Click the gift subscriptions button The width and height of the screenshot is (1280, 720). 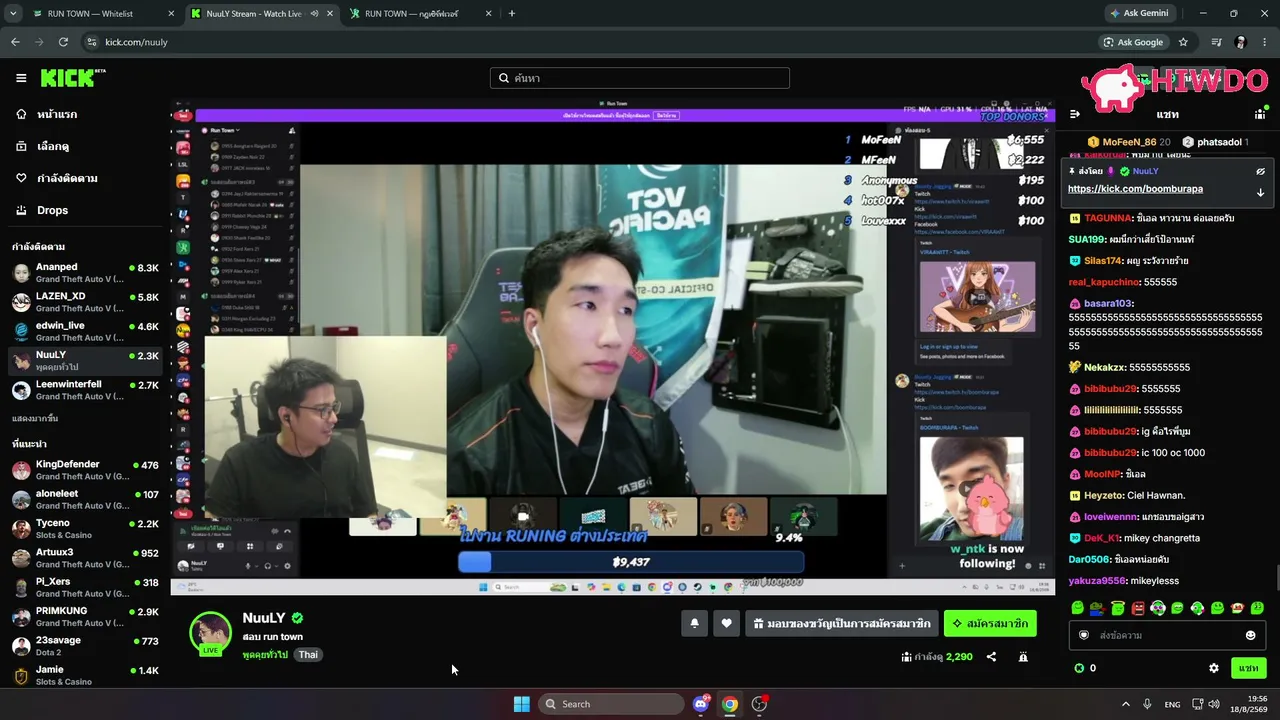(842, 623)
